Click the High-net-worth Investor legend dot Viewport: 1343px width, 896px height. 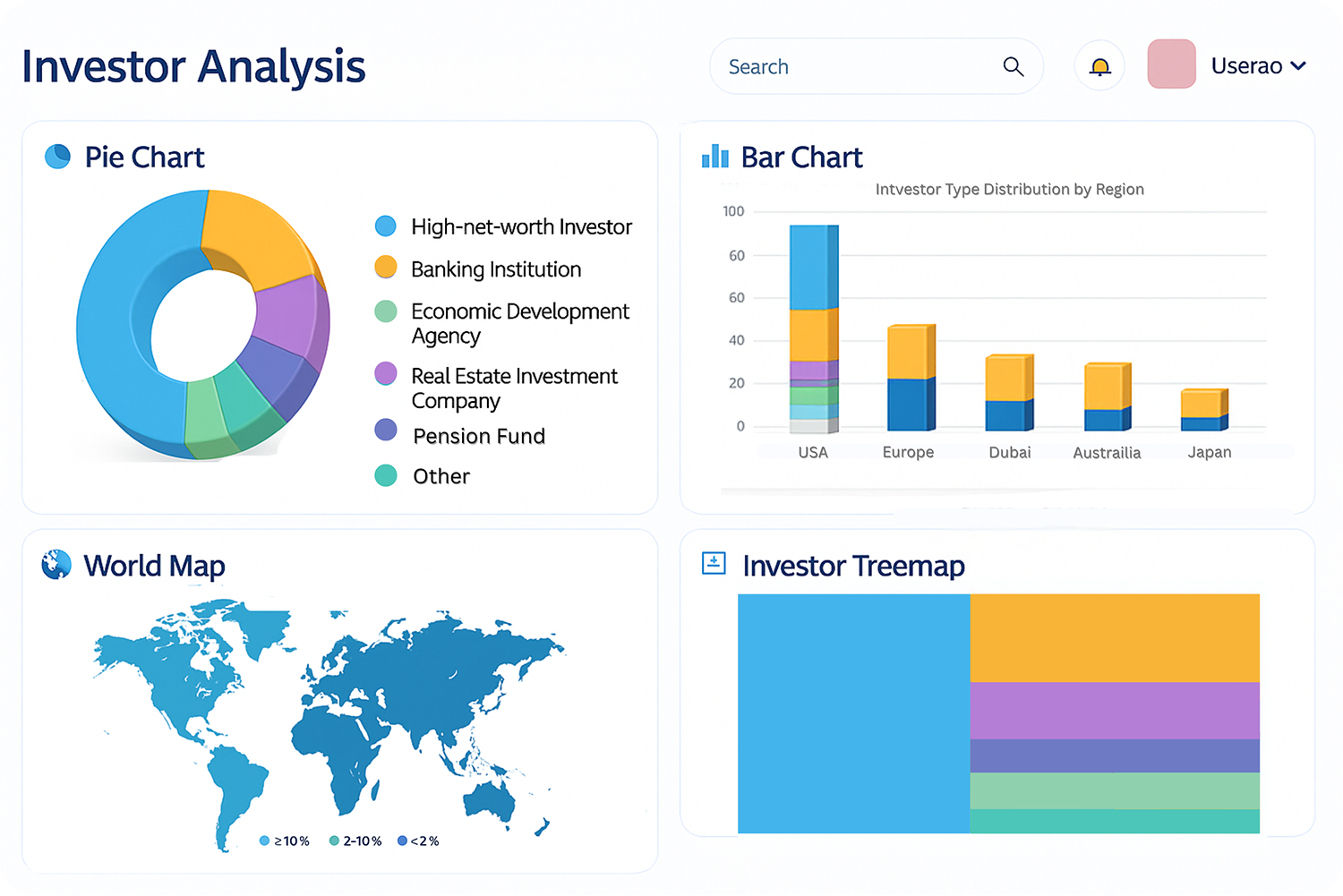[385, 226]
